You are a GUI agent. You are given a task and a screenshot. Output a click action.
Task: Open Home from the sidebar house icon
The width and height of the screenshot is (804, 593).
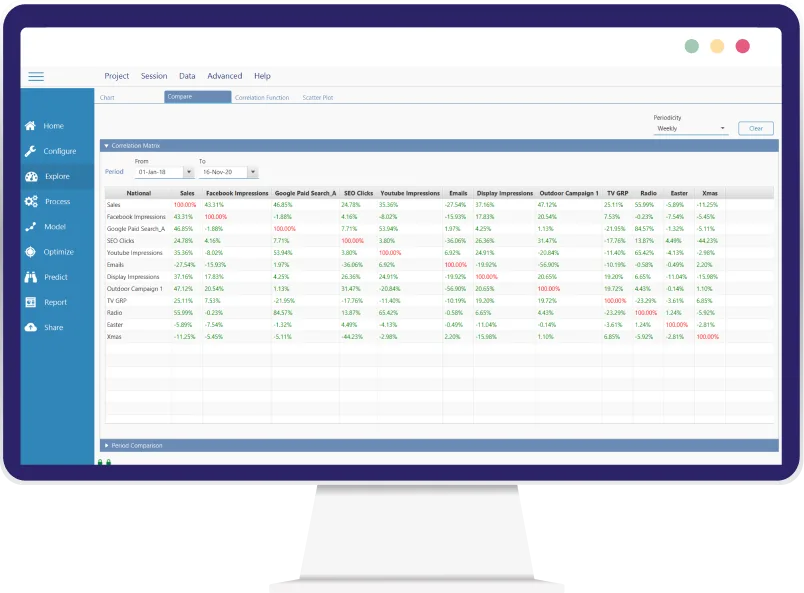click(x=31, y=126)
